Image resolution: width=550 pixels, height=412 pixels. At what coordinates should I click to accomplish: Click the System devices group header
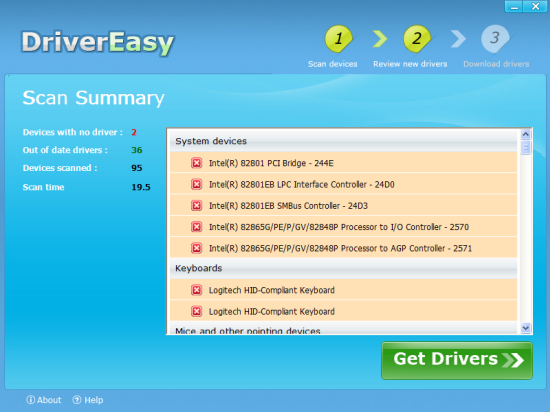tap(344, 141)
